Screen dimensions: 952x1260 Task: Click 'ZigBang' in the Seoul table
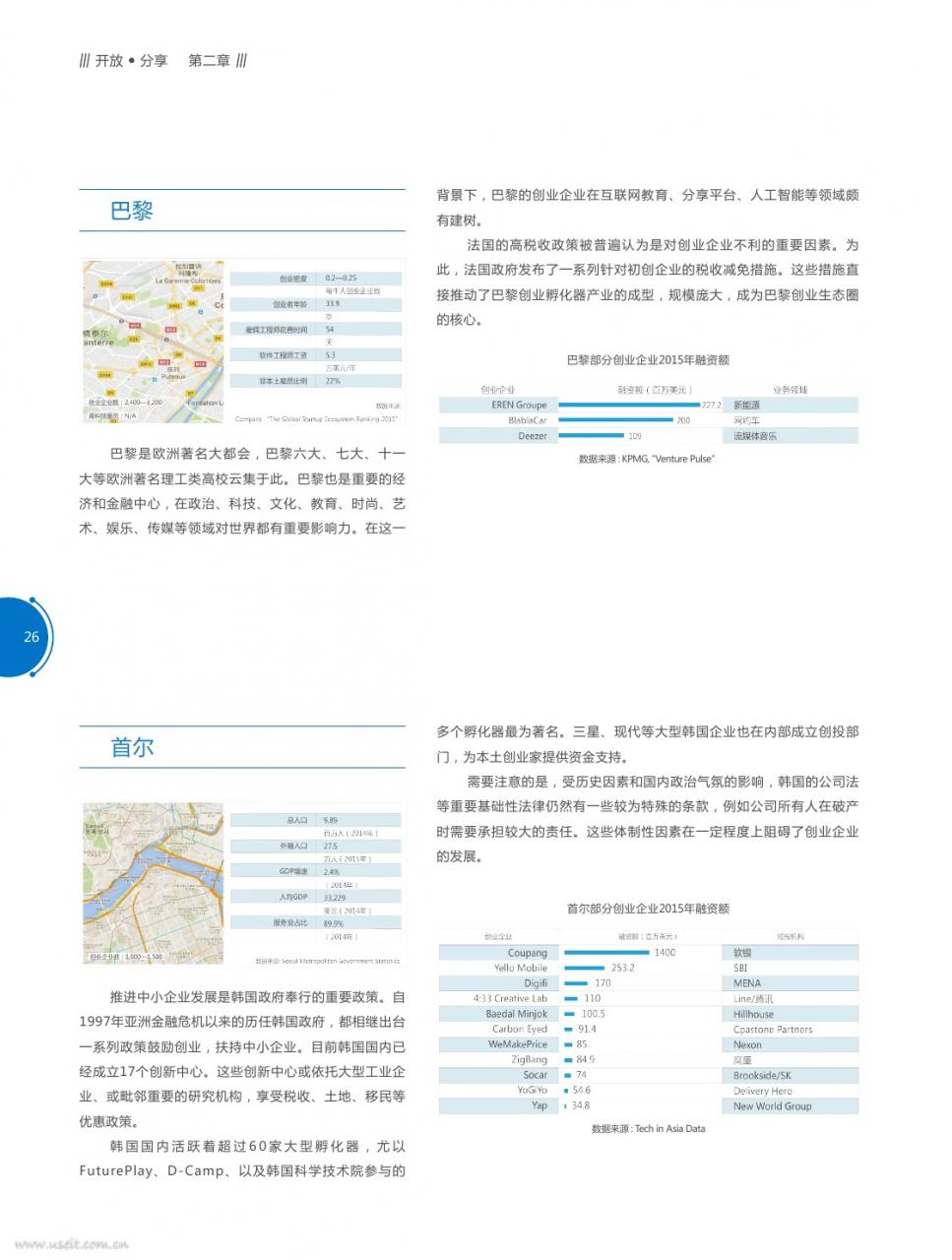[530, 1059]
